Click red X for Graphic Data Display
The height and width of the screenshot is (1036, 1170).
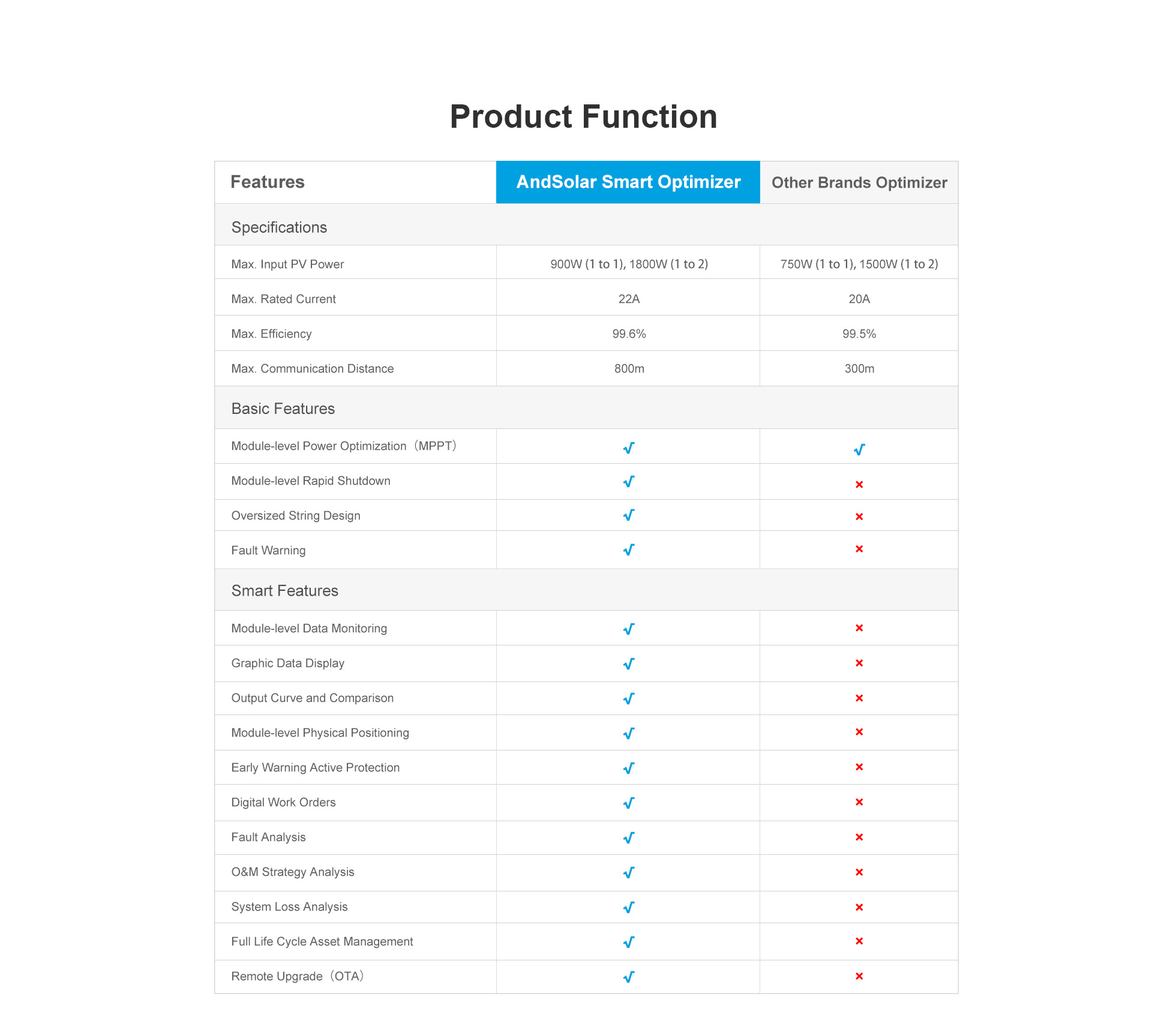(x=859, y=663)
